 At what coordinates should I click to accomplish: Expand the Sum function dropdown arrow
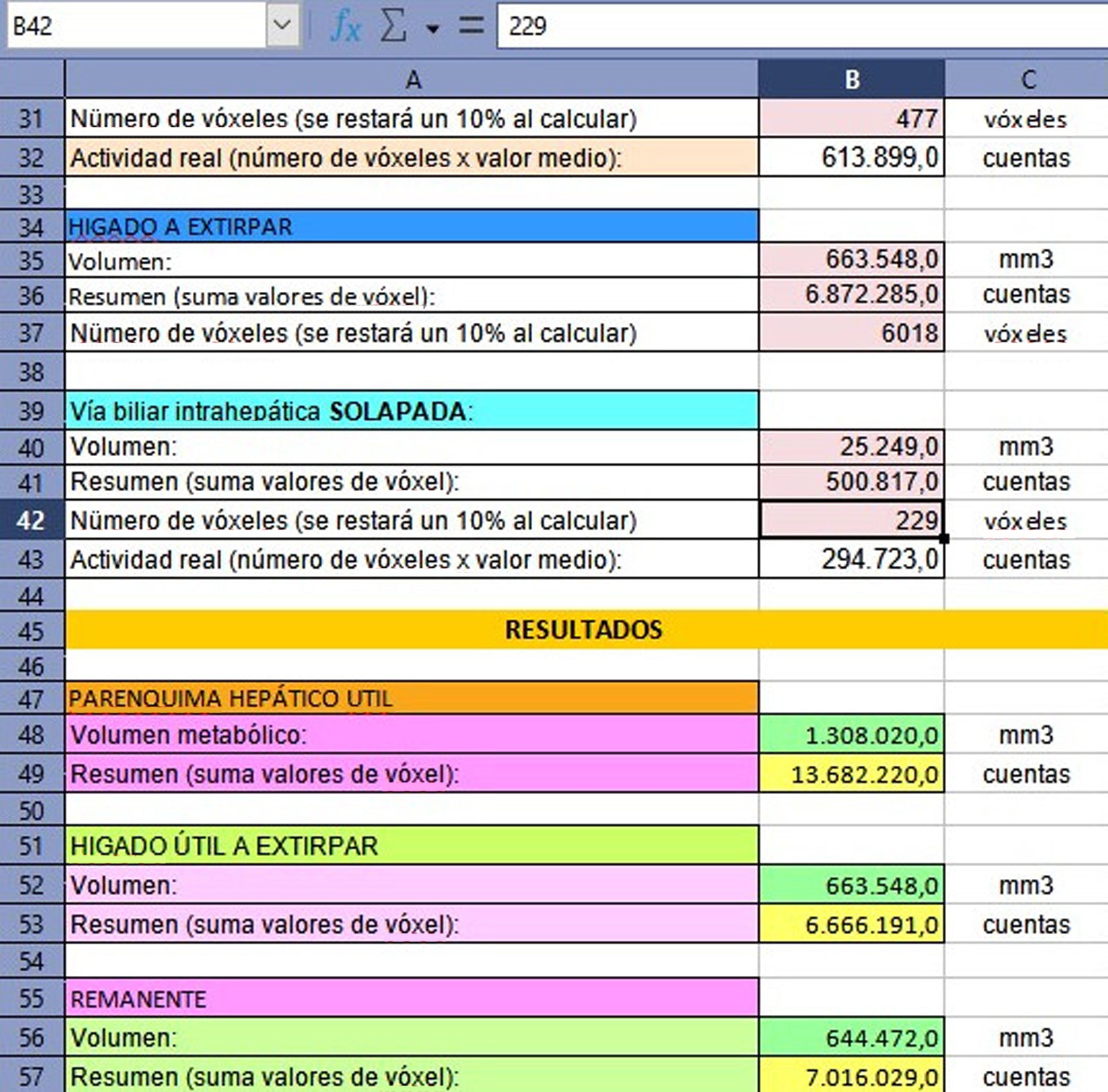(433, 29)
